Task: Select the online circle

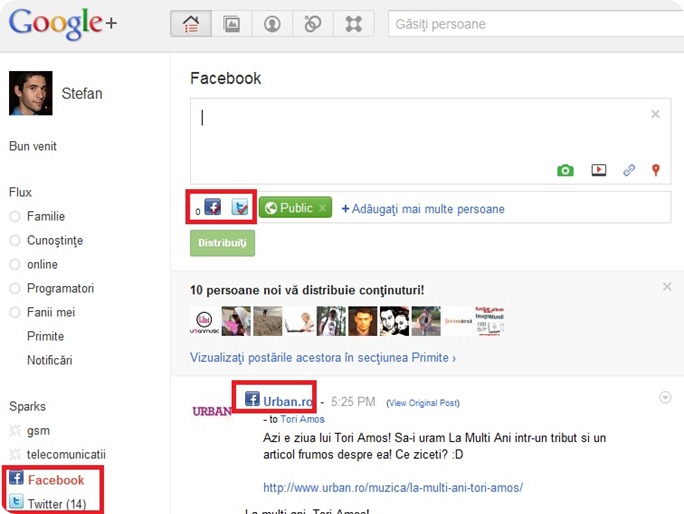Action: point(42,264)
